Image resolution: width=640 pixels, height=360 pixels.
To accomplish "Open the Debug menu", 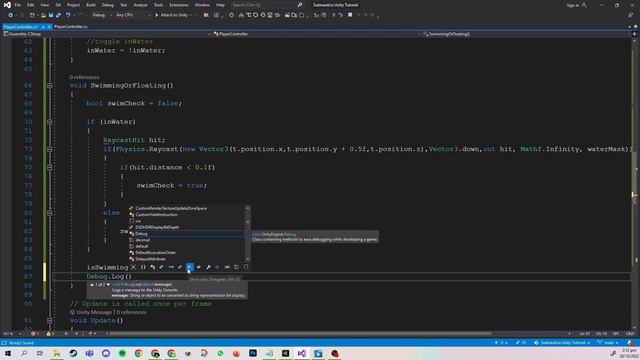I will (108, 5).
